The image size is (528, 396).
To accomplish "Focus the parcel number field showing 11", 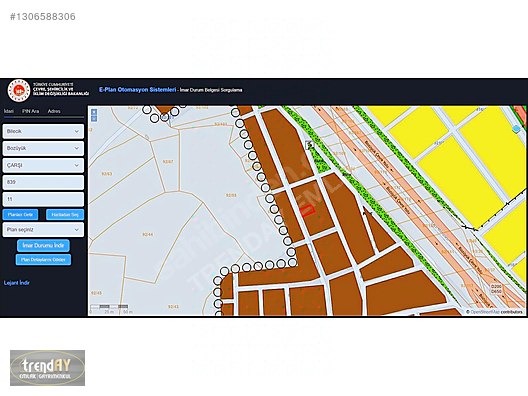I will pyautogui.click(x=43, y=199).
